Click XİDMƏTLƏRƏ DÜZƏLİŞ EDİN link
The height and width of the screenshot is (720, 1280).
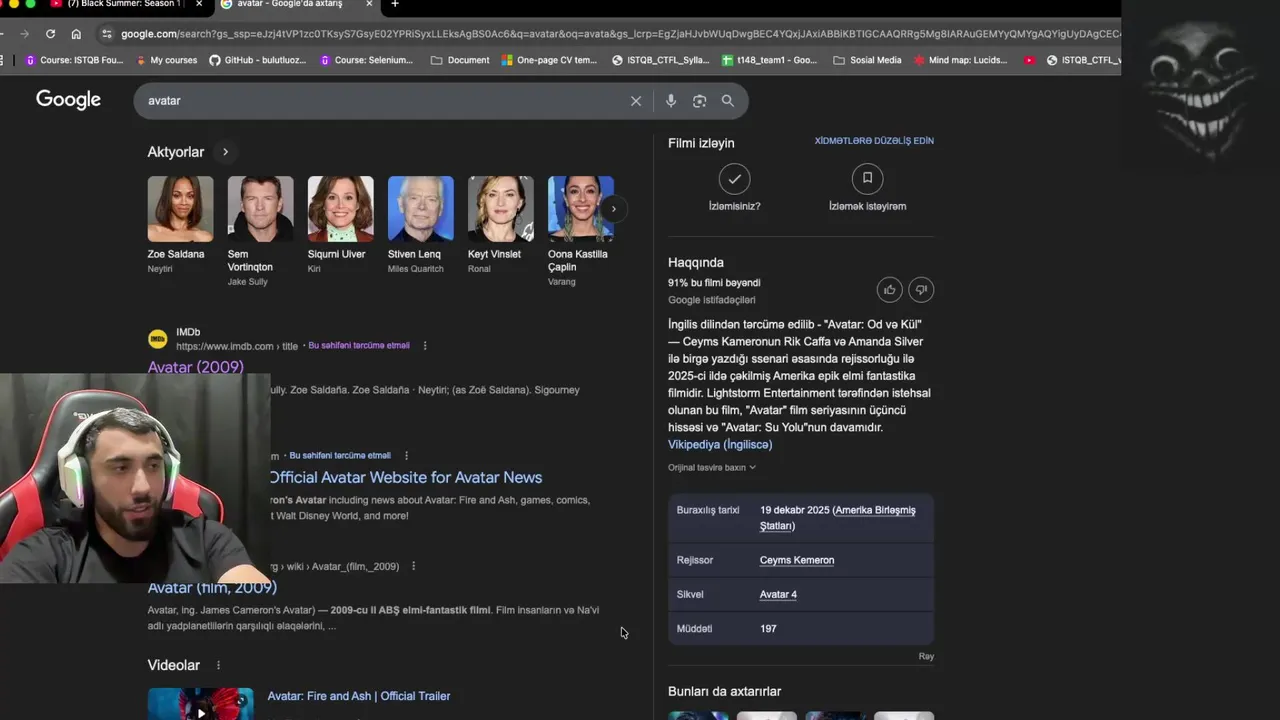tap(874, 141)
